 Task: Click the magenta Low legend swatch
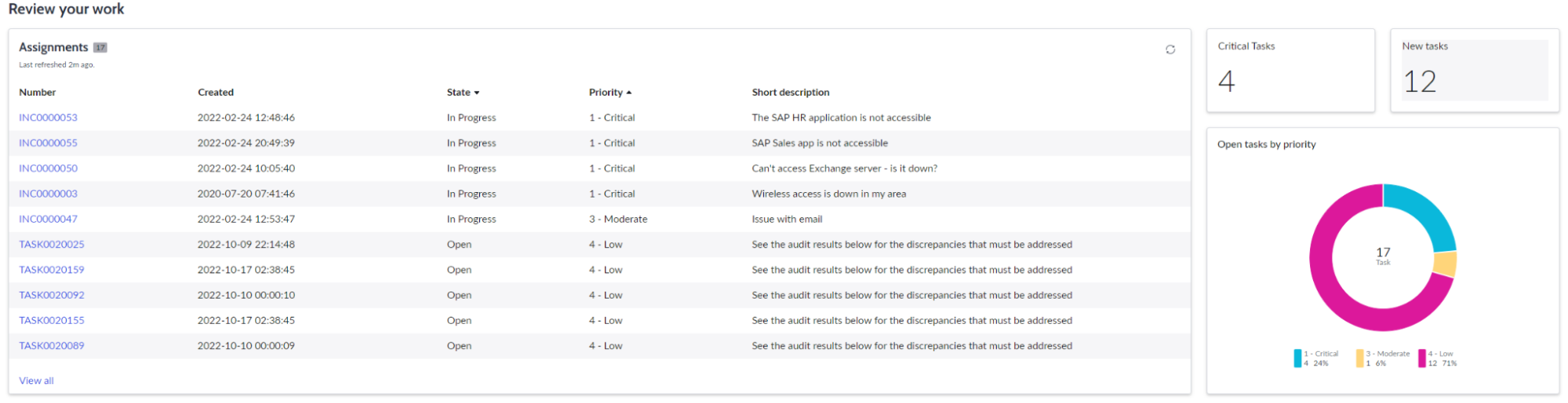pos(1421,358)
